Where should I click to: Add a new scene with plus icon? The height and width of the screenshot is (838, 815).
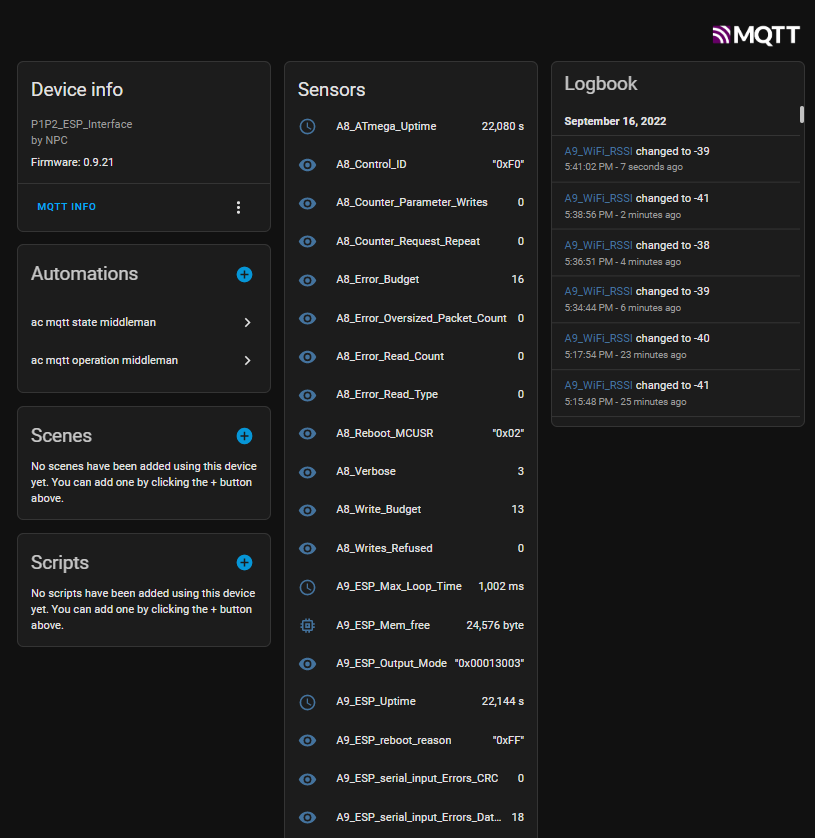[x=244, y=436]
